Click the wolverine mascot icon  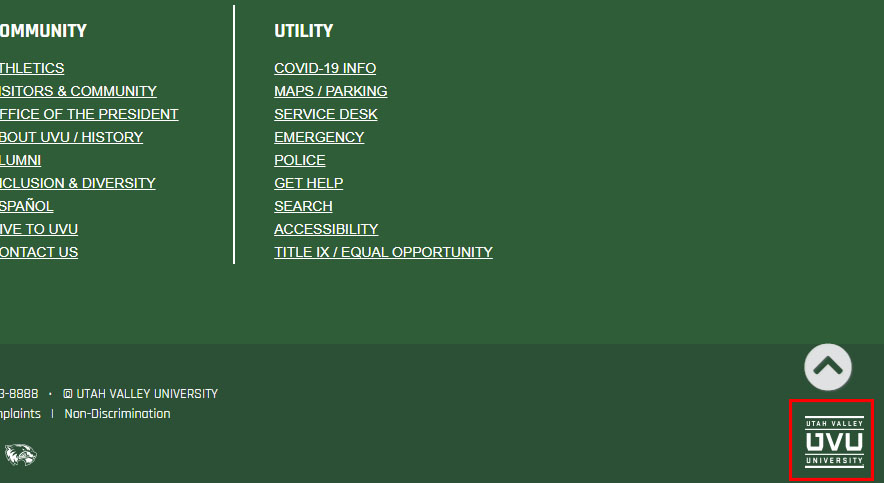click(x=20, y=455)
